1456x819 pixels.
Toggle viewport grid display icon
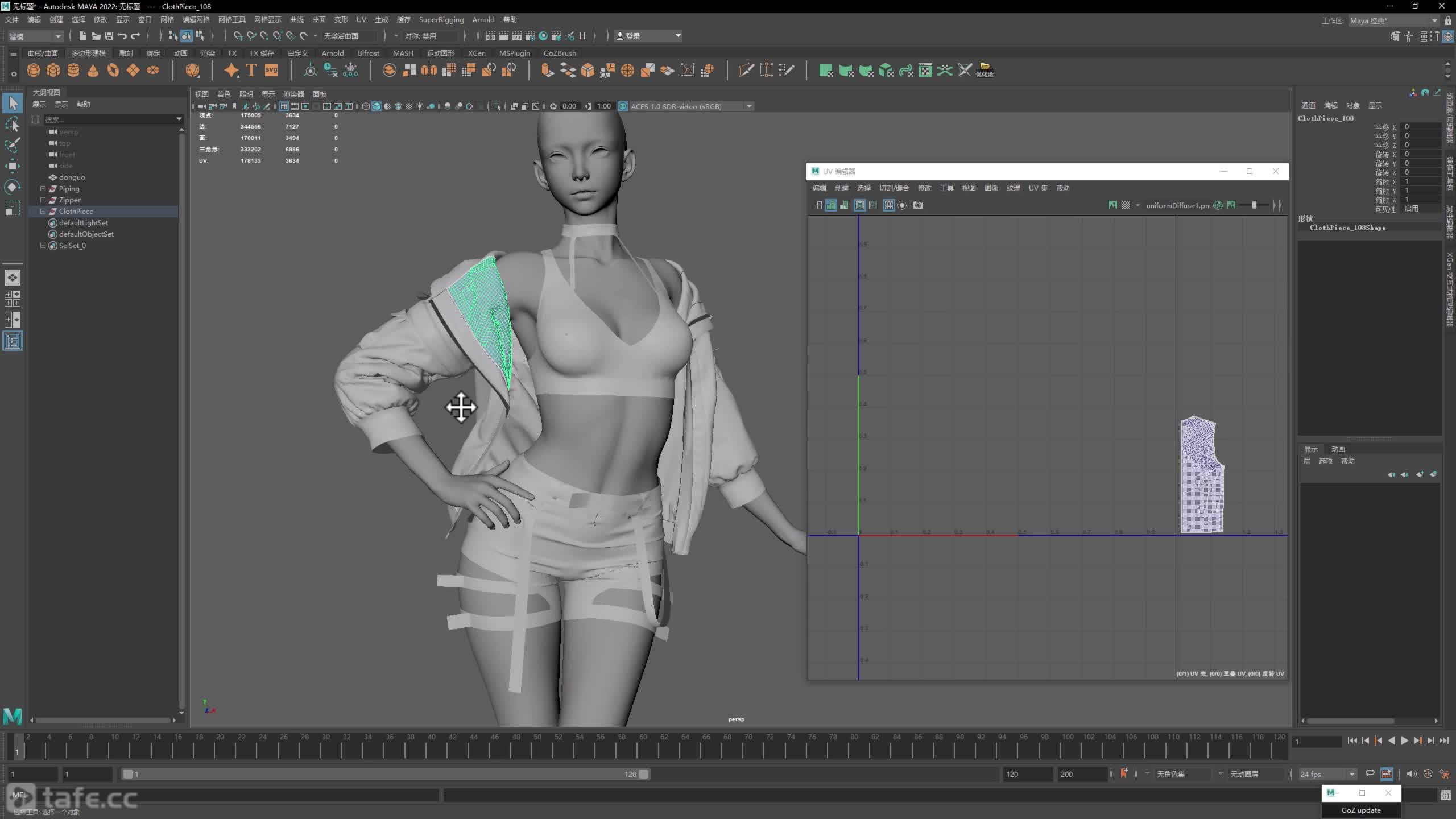(283, 106)
